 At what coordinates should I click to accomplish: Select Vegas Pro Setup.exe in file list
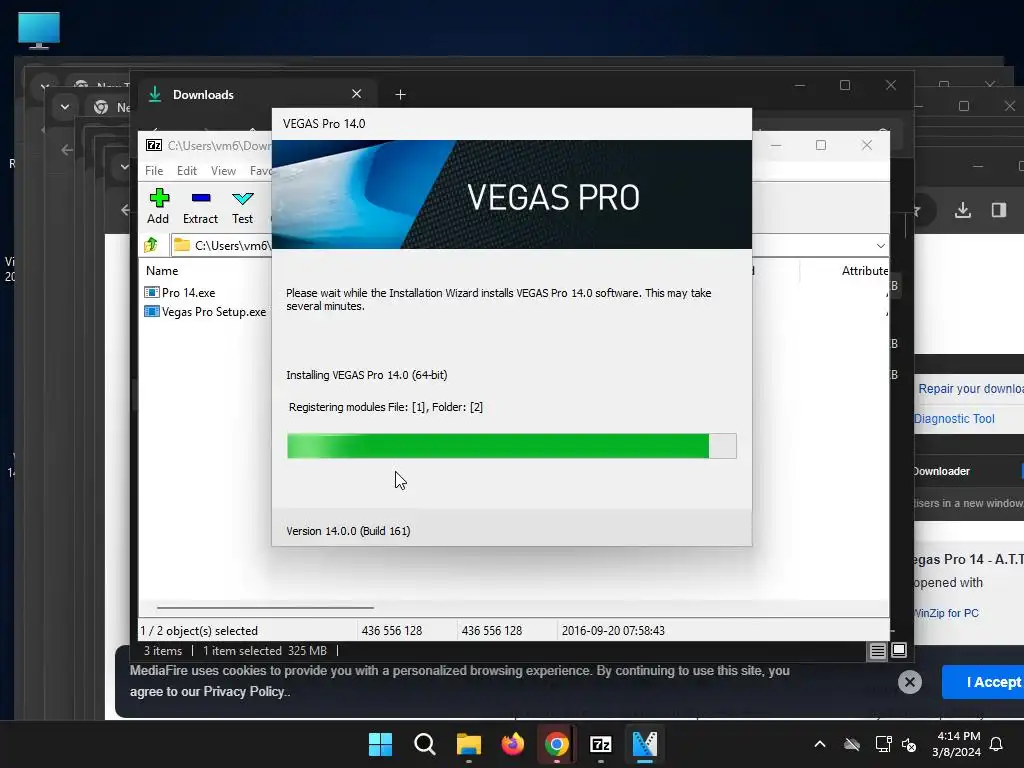point(205,312)
